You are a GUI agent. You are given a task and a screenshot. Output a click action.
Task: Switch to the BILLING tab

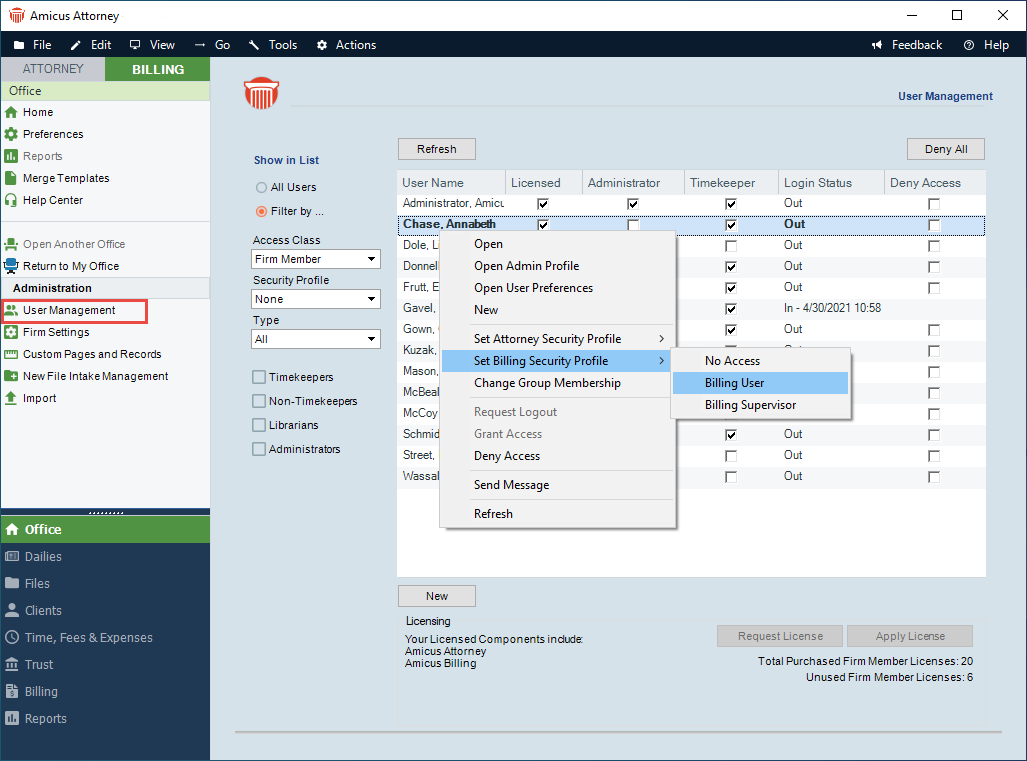pyautogui.click(x=158, y=69)
